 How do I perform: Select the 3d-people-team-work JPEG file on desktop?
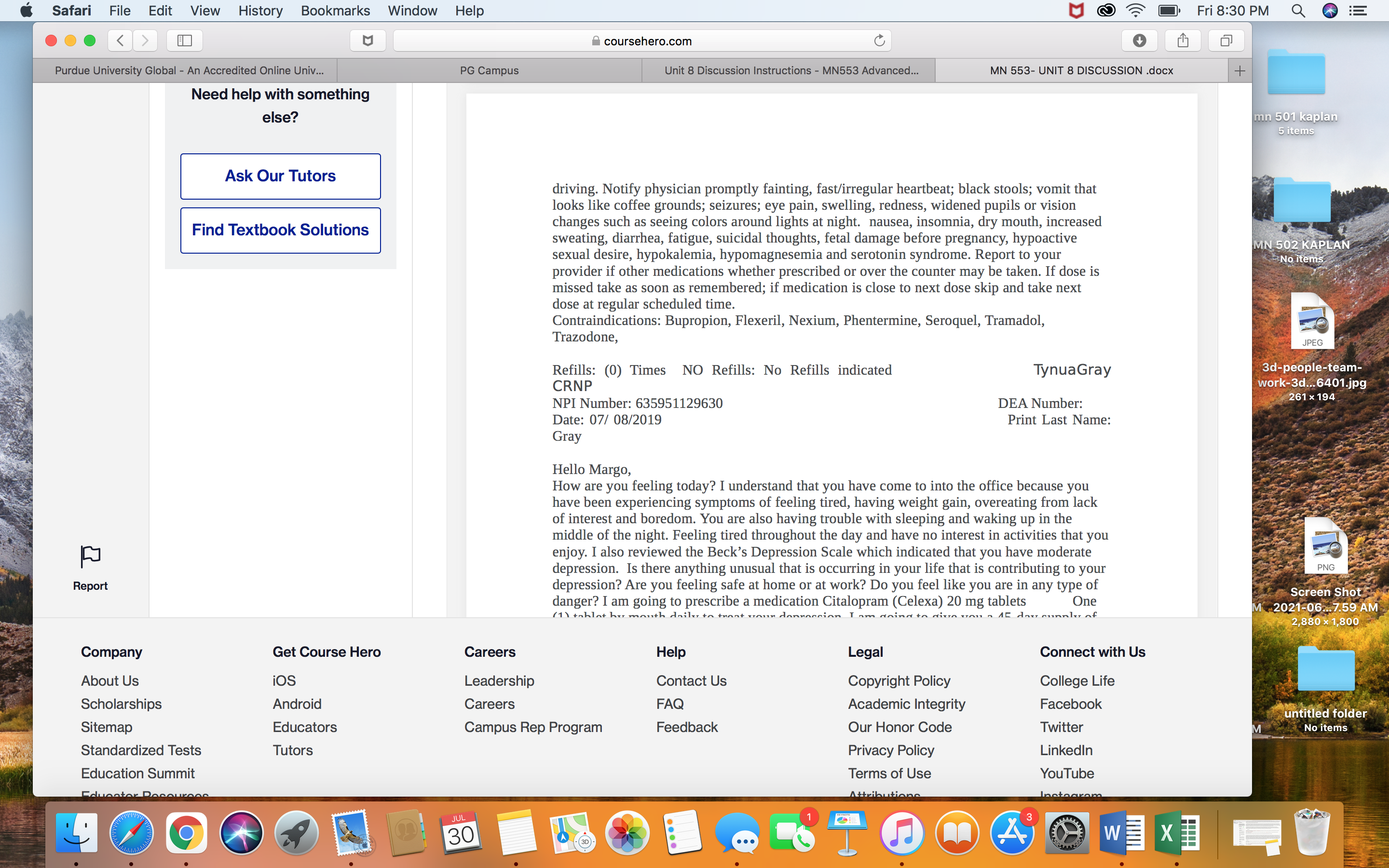pos(1311,347)
